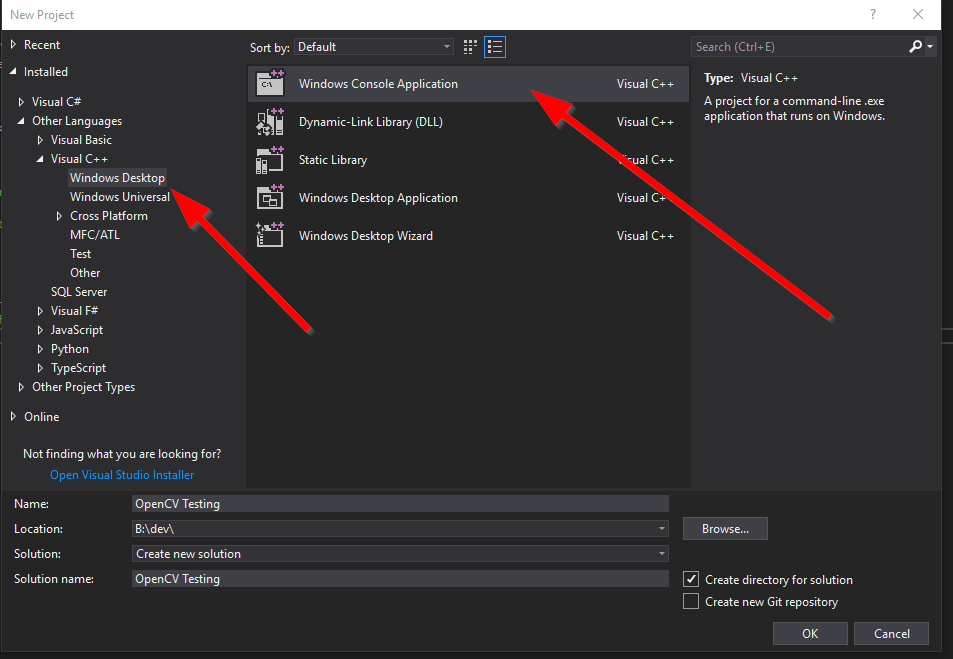
Task: Click the Windows Desktop Application template icon
Action: click(270, 198)
